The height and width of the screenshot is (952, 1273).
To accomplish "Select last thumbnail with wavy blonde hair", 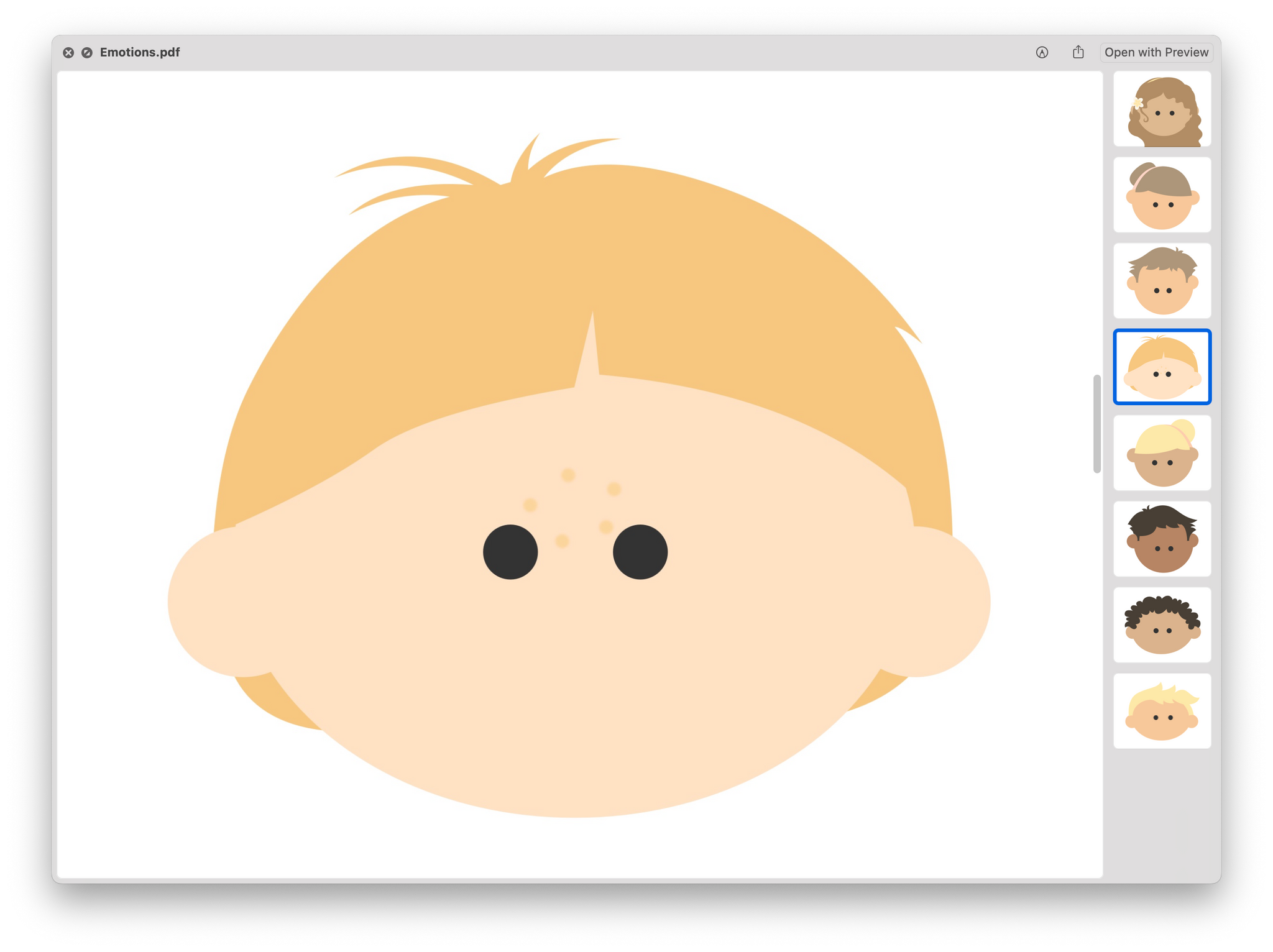I will (x=1162, y=711).
